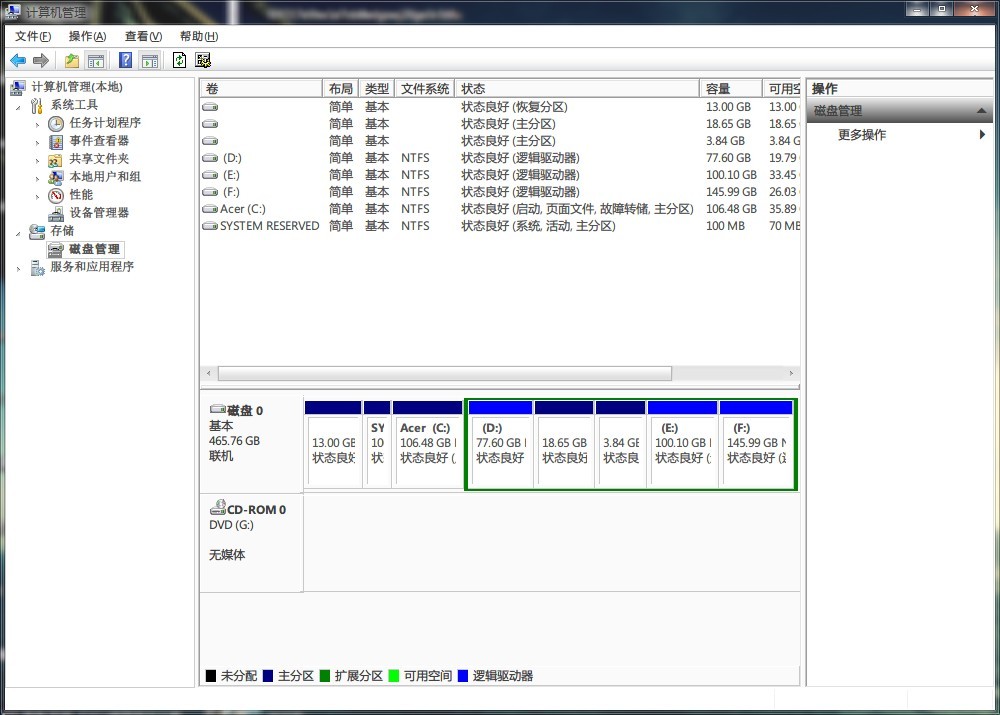The image size is (1000, 715).
Task: Select the Acer (C:) partition block
Action: tap(427, 443)
